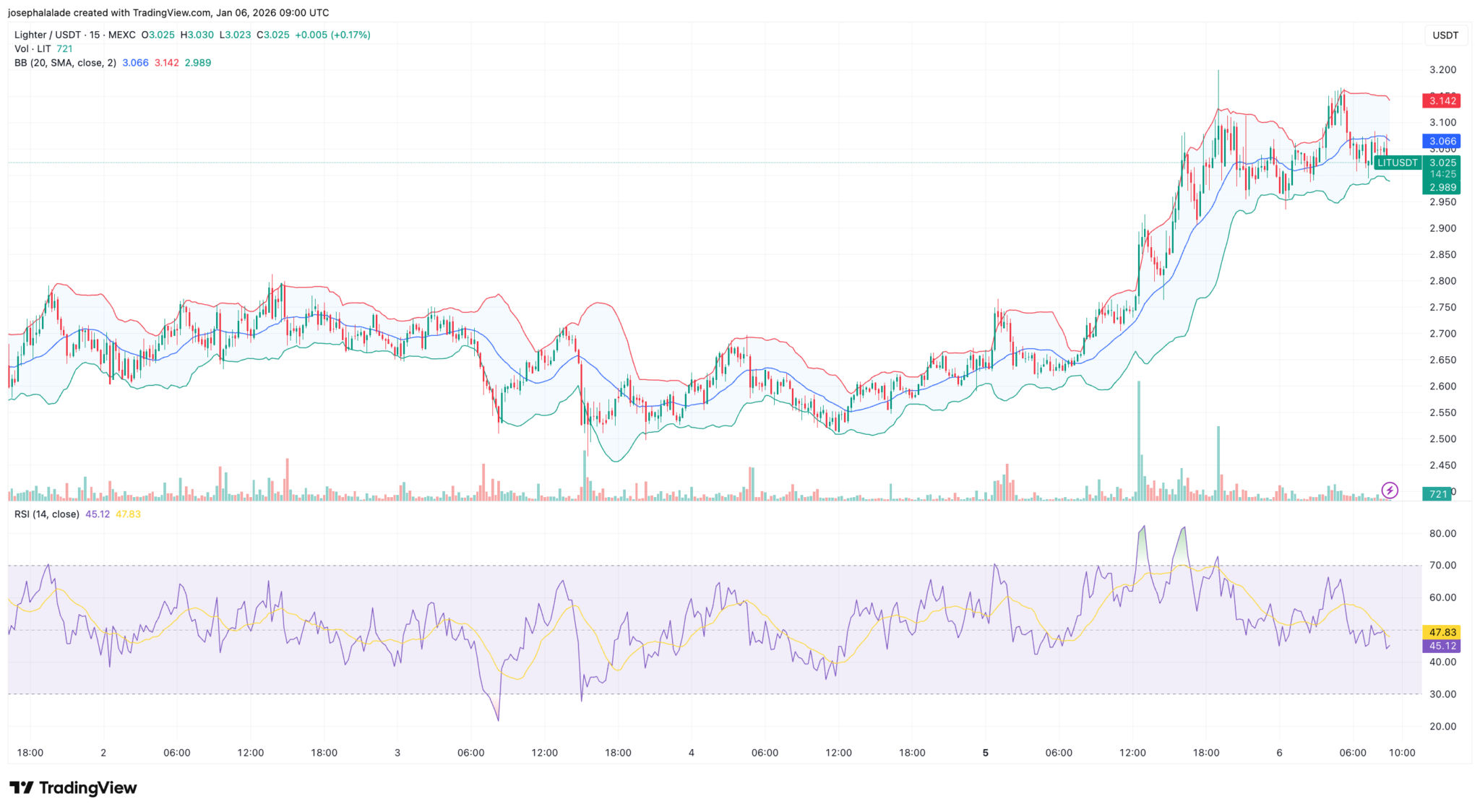Click the date 3 on time axis
The width and height of the screenshot is (1480, 812).
pyautogui.click(x=397, y=753)
